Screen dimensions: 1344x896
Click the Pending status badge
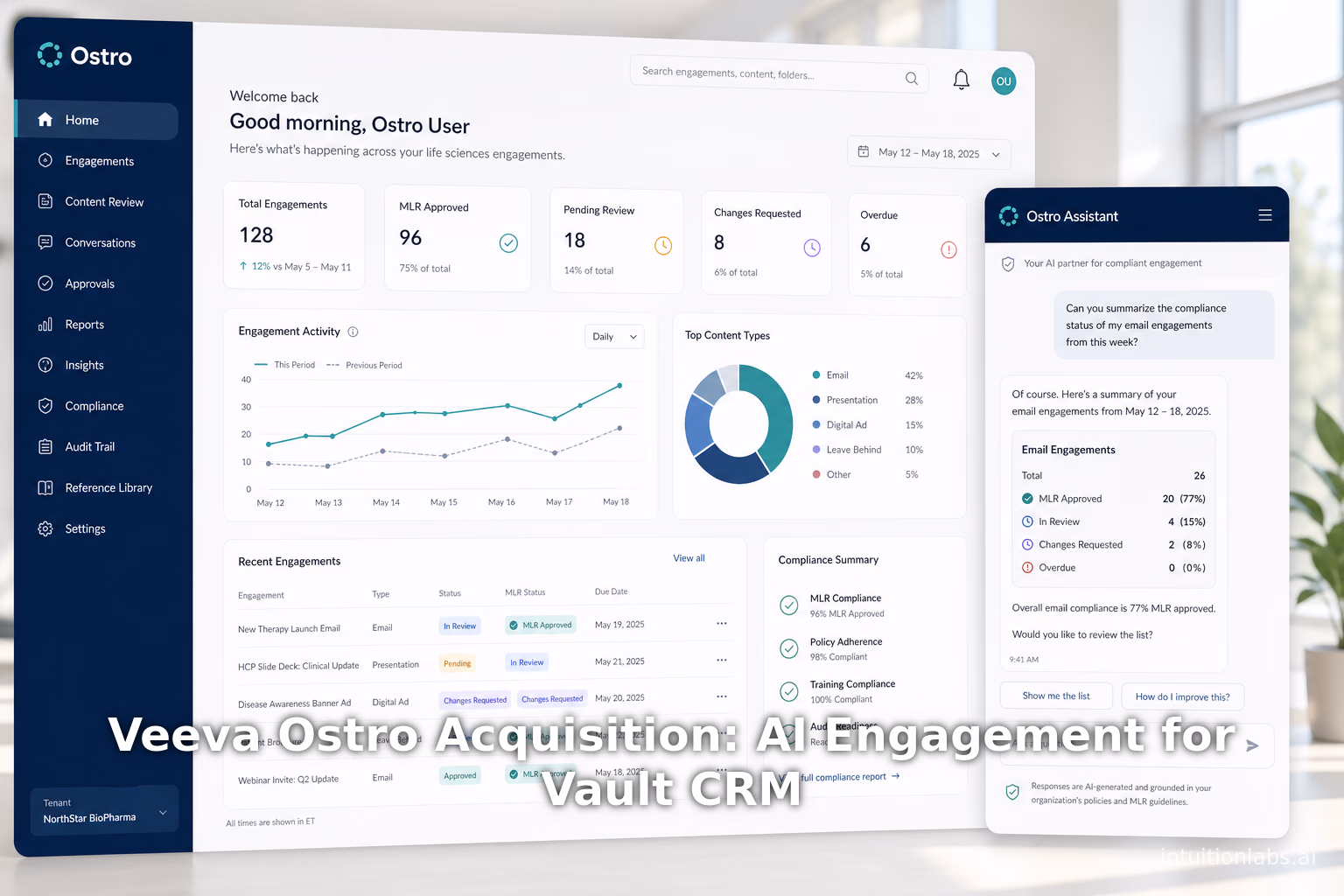click(458, 663)
